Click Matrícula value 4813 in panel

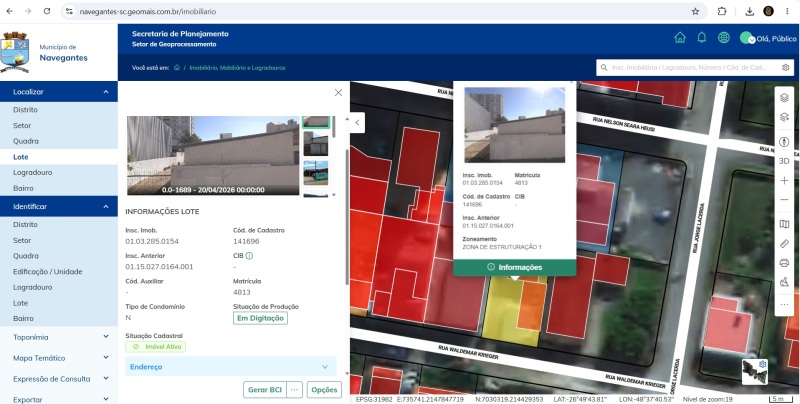coord(242,292)
